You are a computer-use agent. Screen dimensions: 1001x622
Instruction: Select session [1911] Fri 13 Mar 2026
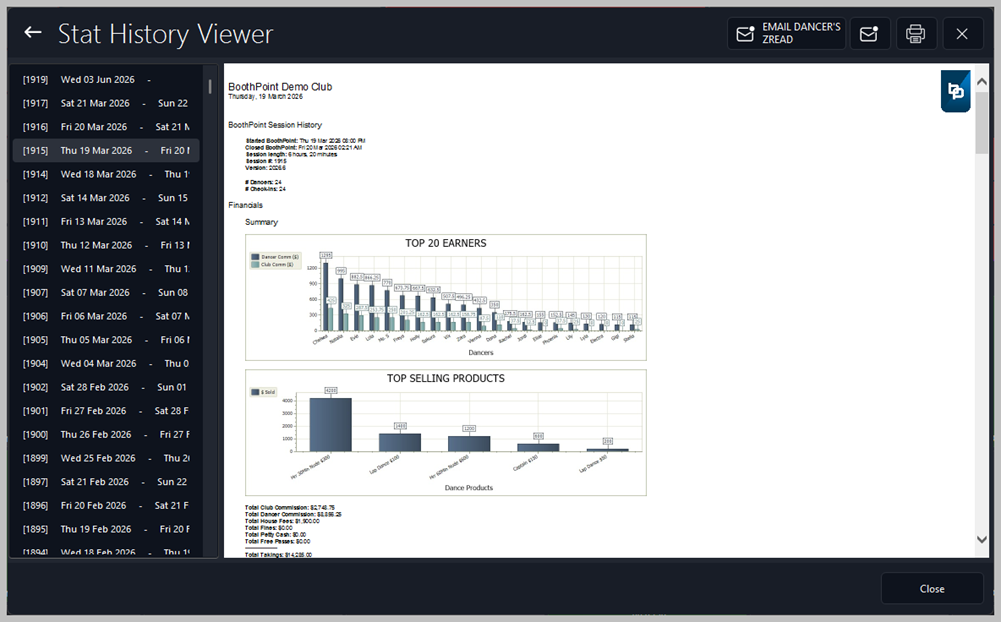106,222
